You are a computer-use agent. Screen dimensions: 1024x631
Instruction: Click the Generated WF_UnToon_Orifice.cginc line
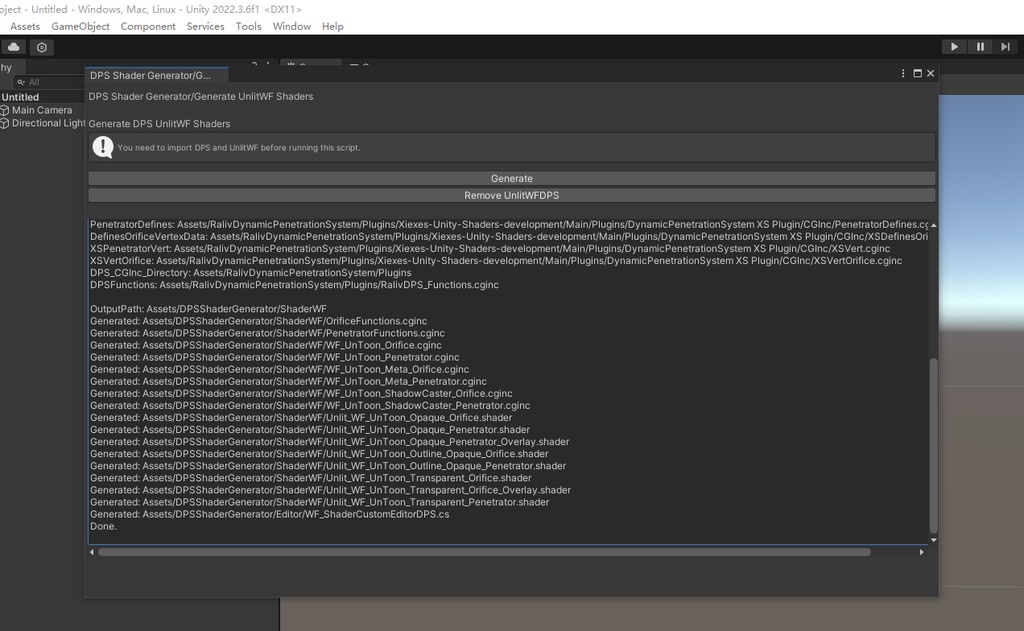(x=266, y=345)
